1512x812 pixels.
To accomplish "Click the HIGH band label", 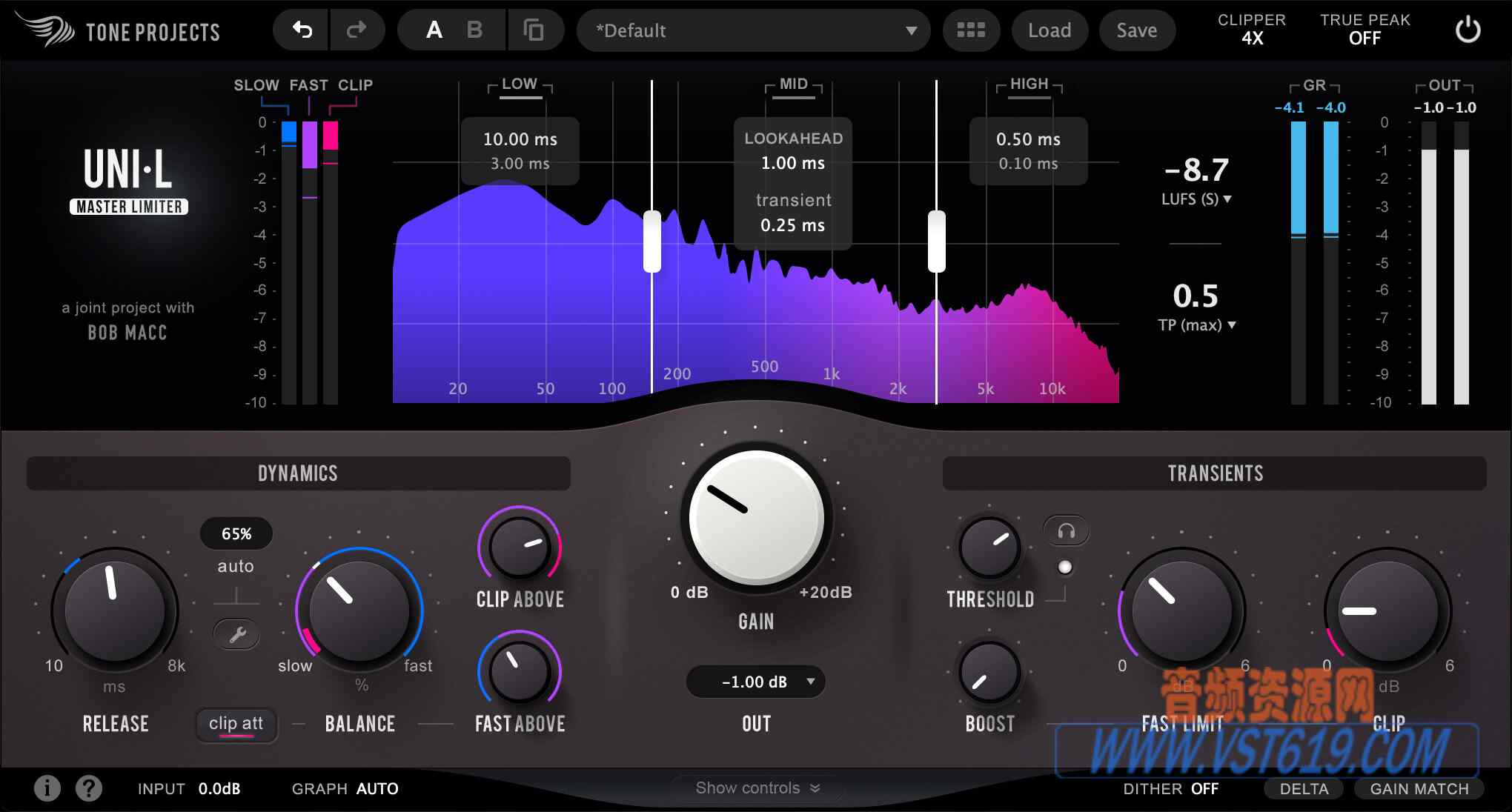I will pyautogui.click(x=1029, y=84).
